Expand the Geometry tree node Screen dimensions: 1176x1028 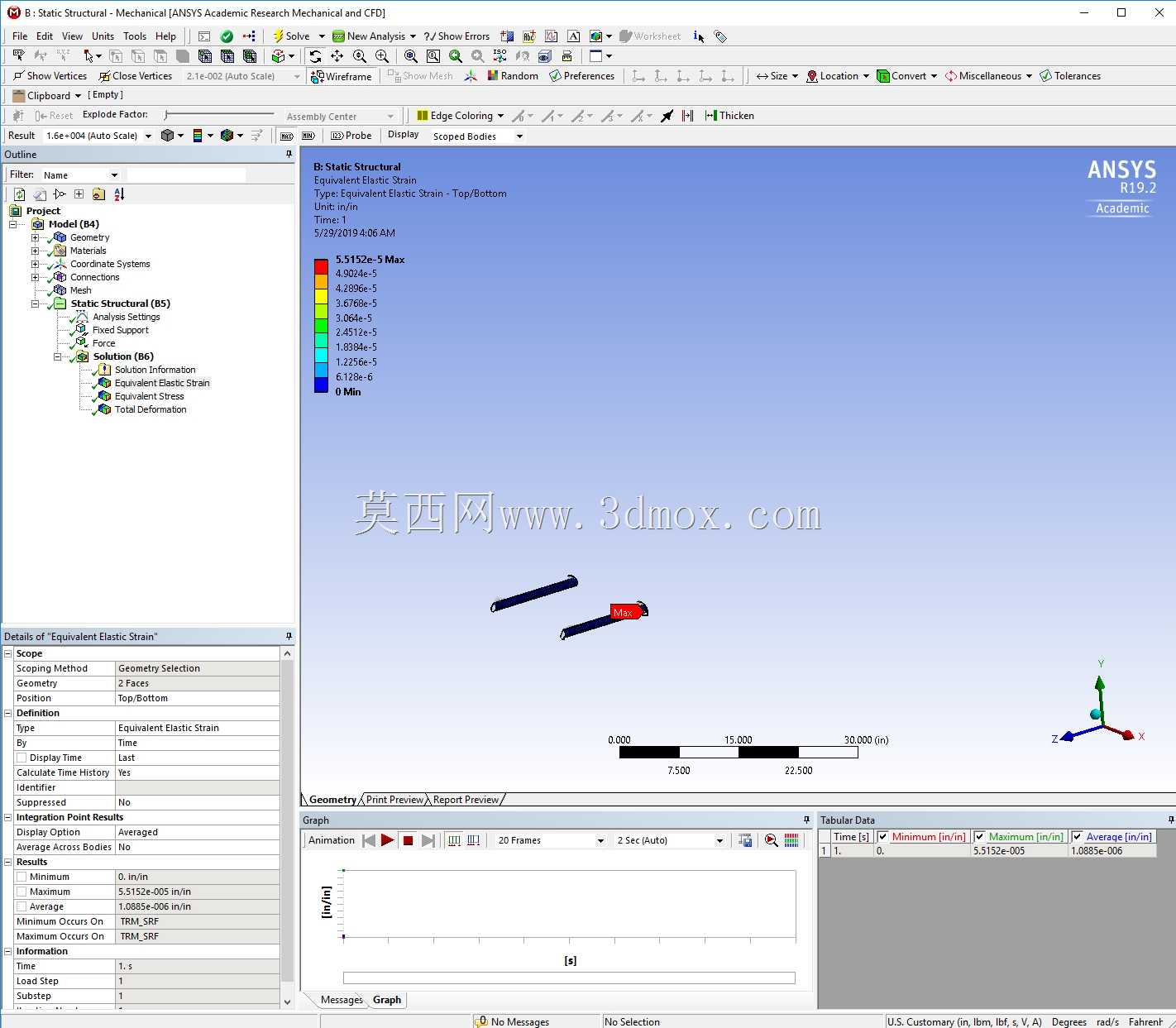pos(35,237)
